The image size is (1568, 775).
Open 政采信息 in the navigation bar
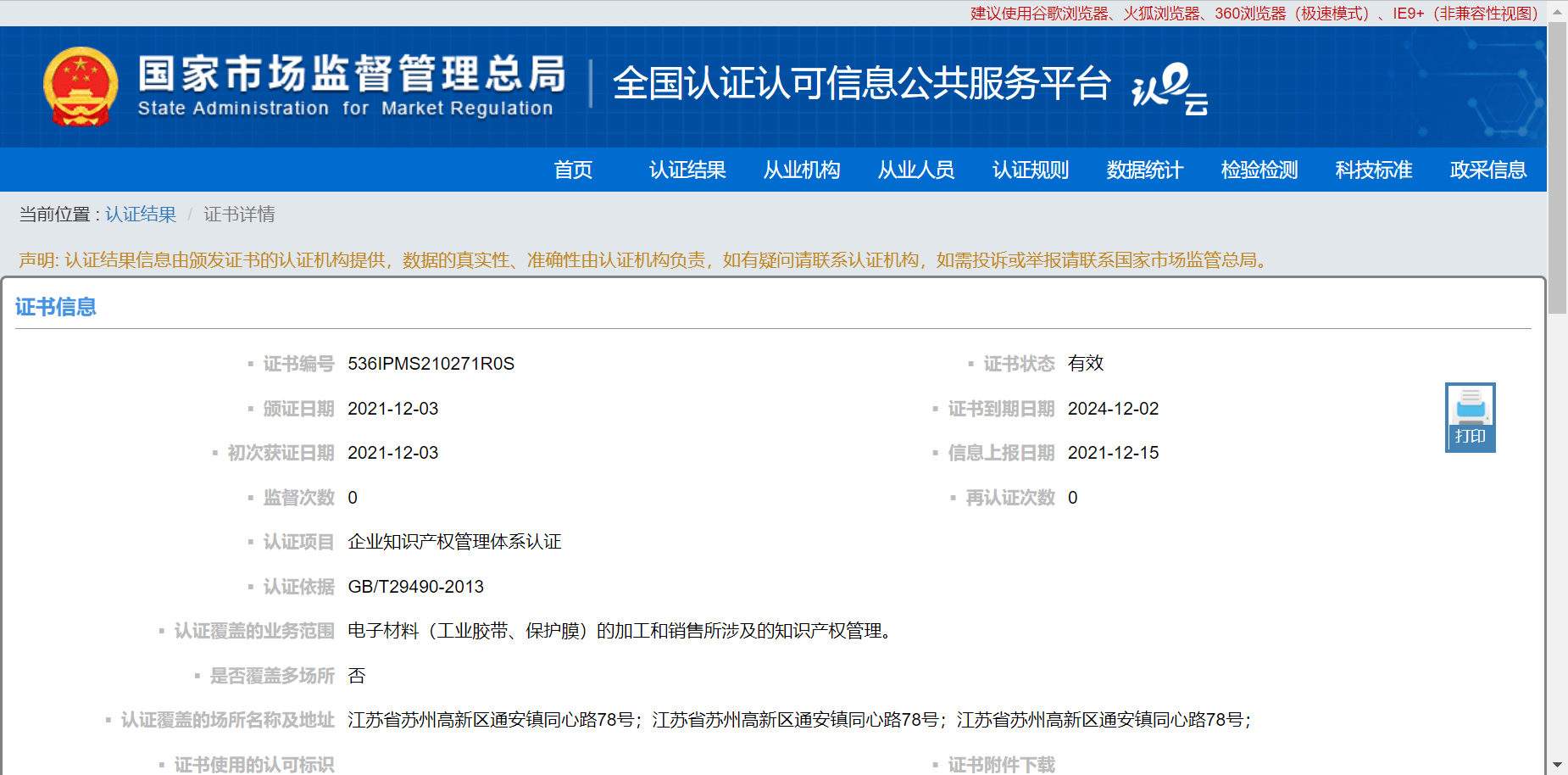point(1488,170)
